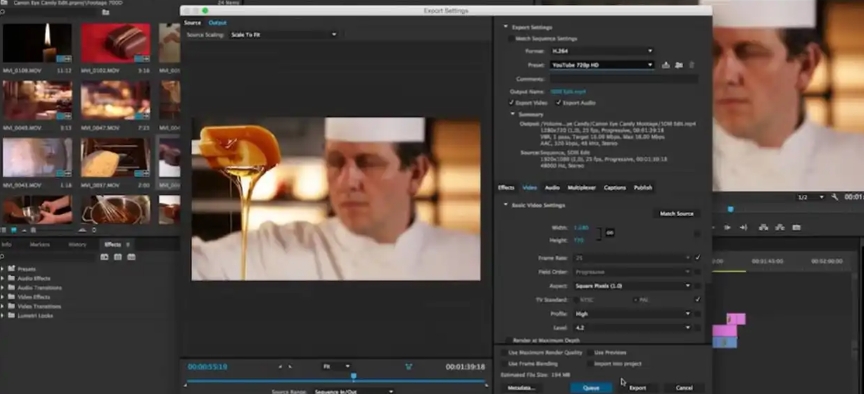Image resolution: width=864 pixels, height=394 pixels.
Task: Switch to the Source tab in preview
Action: pyautogui.click(x=192, y=23)
